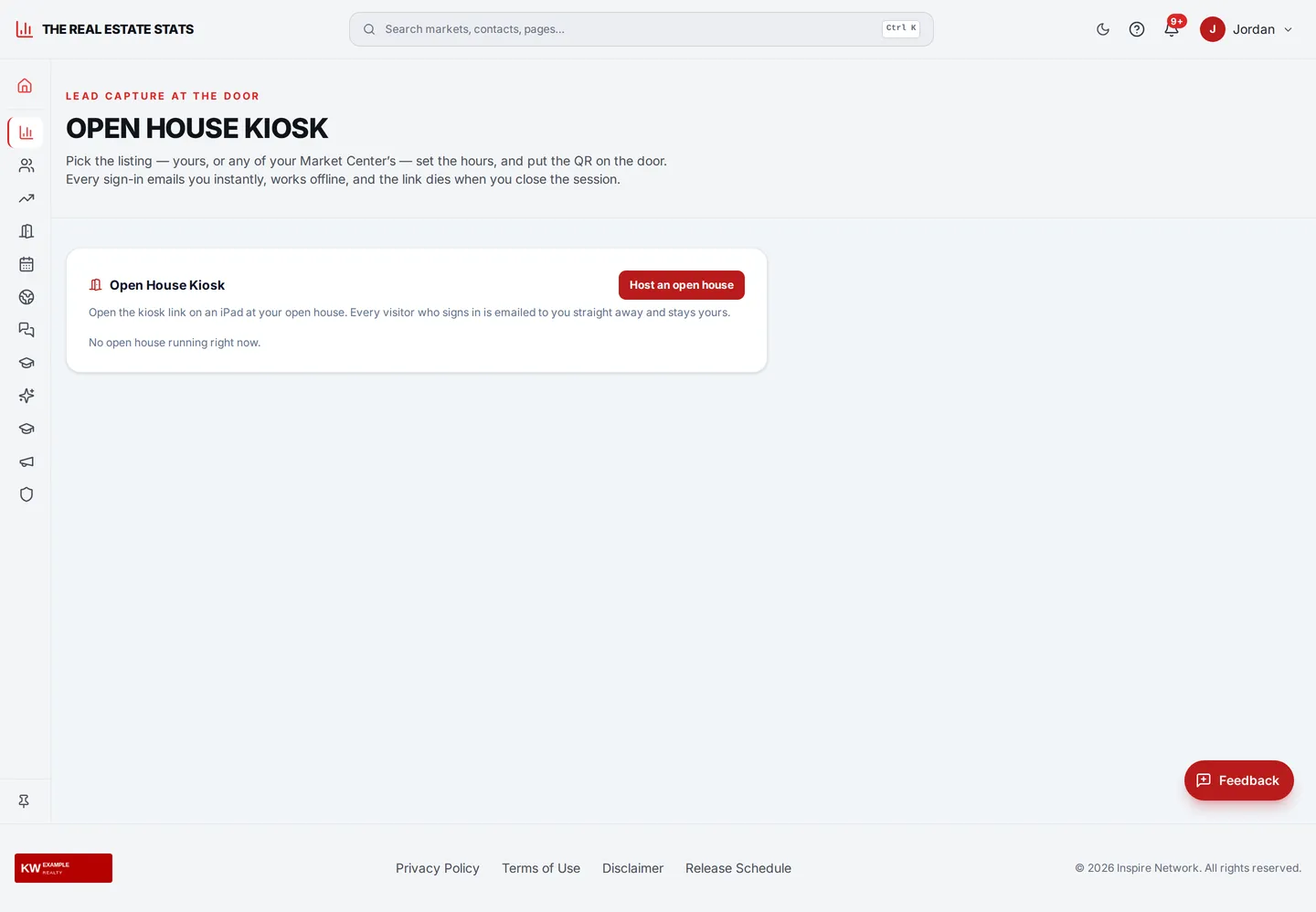Click The Real Estate Stats logo
The image size is (1316, 912).
click(105, 29)
